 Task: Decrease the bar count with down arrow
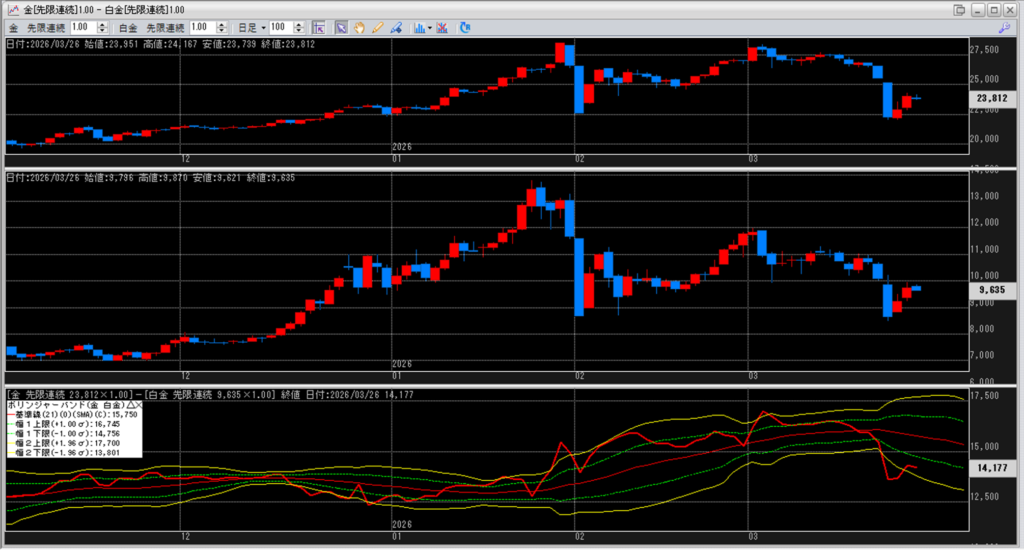299,31
